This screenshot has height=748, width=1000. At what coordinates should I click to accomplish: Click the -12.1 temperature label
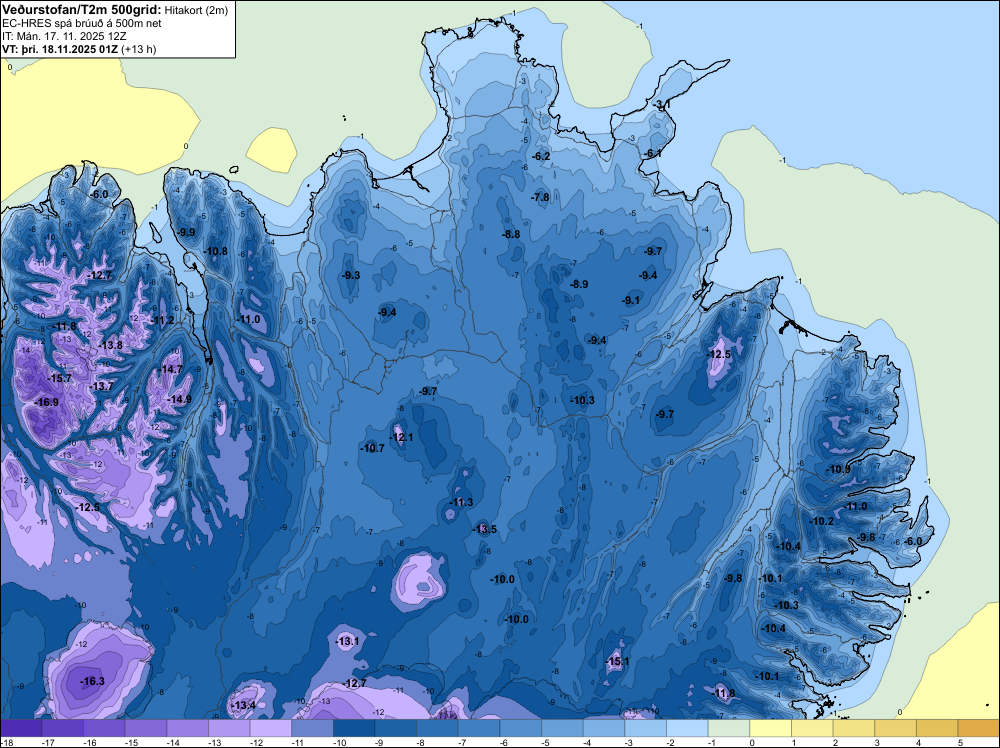point(401,437)
